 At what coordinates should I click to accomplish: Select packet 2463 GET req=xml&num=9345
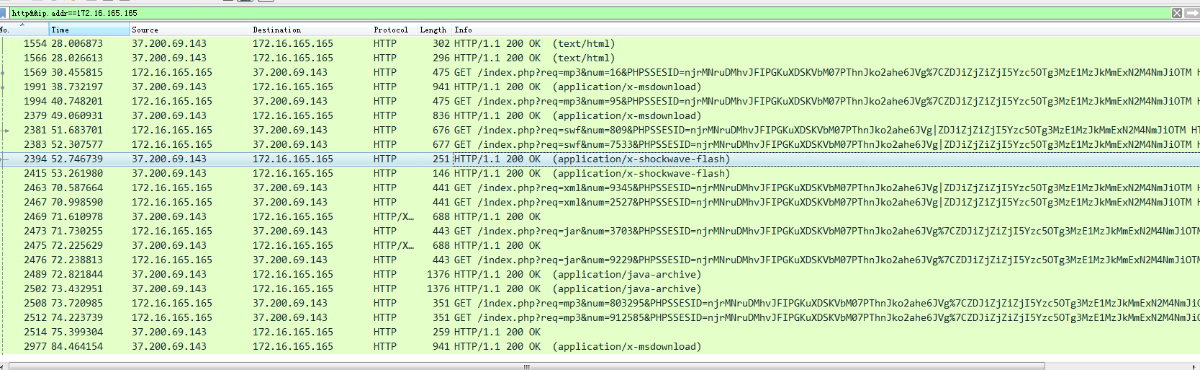click(600, 188)
